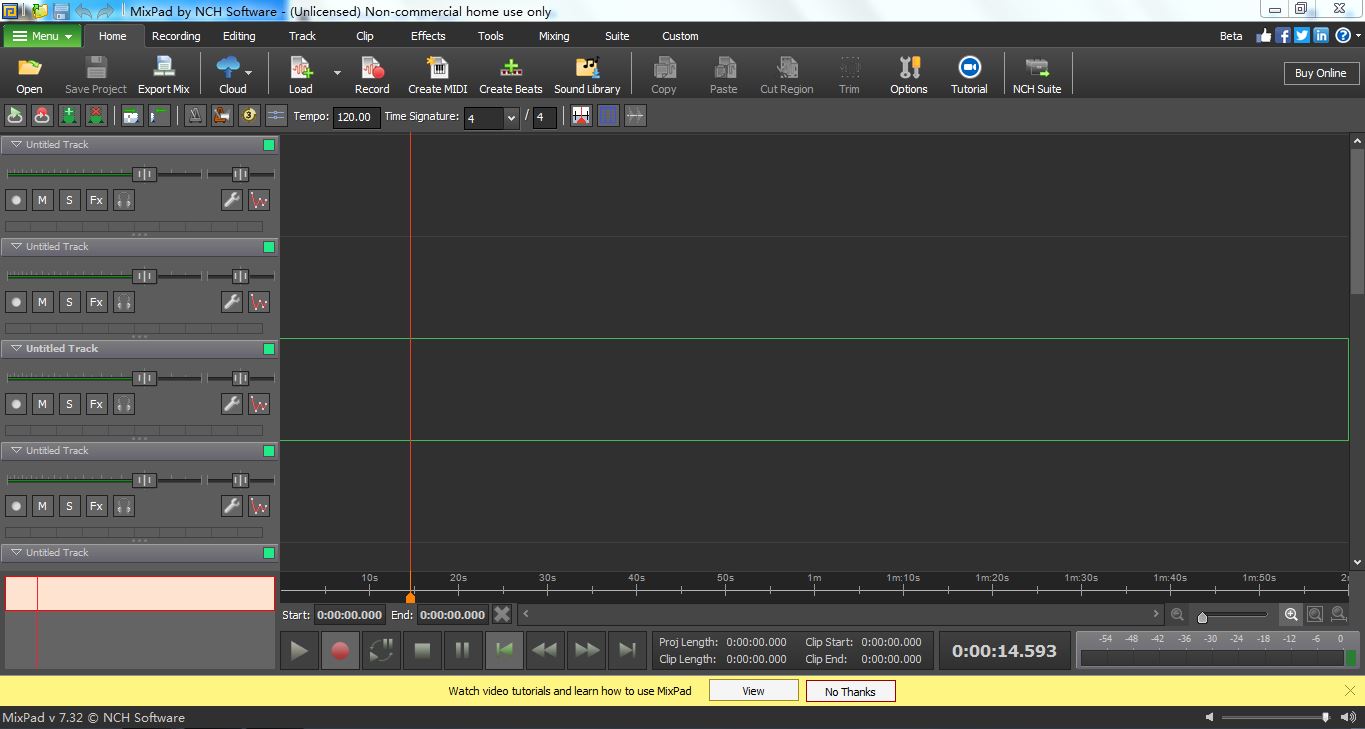Screen dimensions: 1365x729
Task: Expand the green Menu dropdown
Action: click(x=43, y=36)
